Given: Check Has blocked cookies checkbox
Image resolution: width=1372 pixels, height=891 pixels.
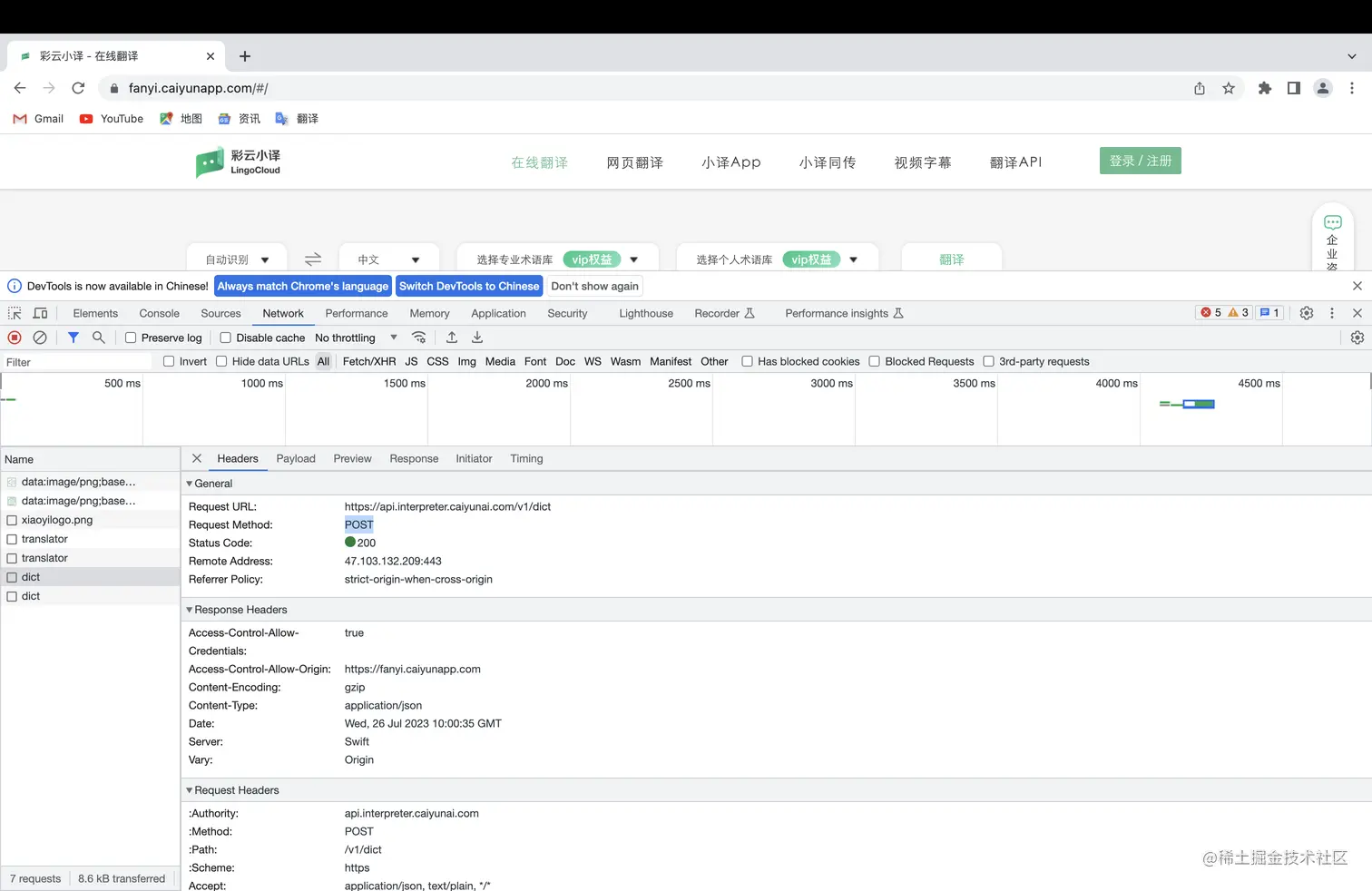Looking at the screenshot, I should [x=748, y=361].
